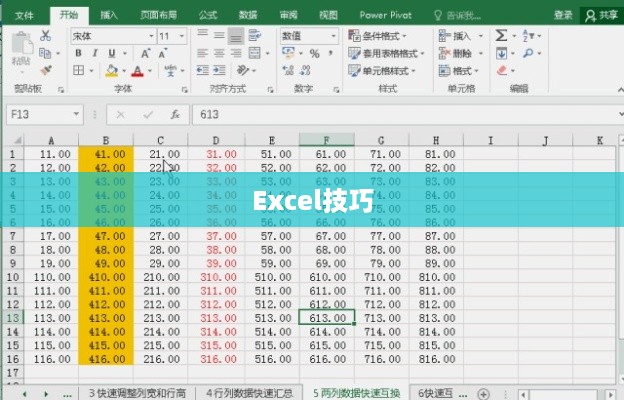Increase decimal places
The height and width of the screenshot is (400, 624).
point(288,70)
